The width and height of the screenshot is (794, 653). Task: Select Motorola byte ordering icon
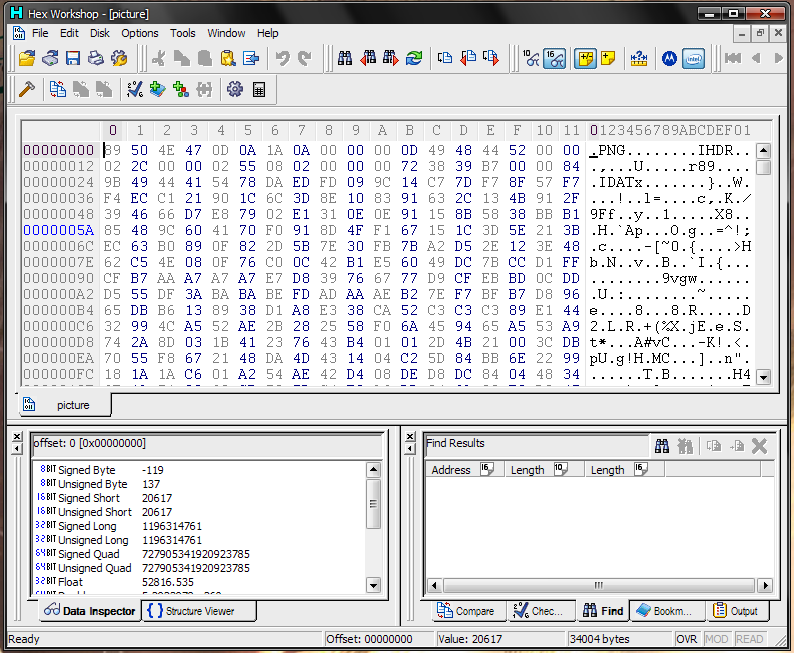(669, 58)
